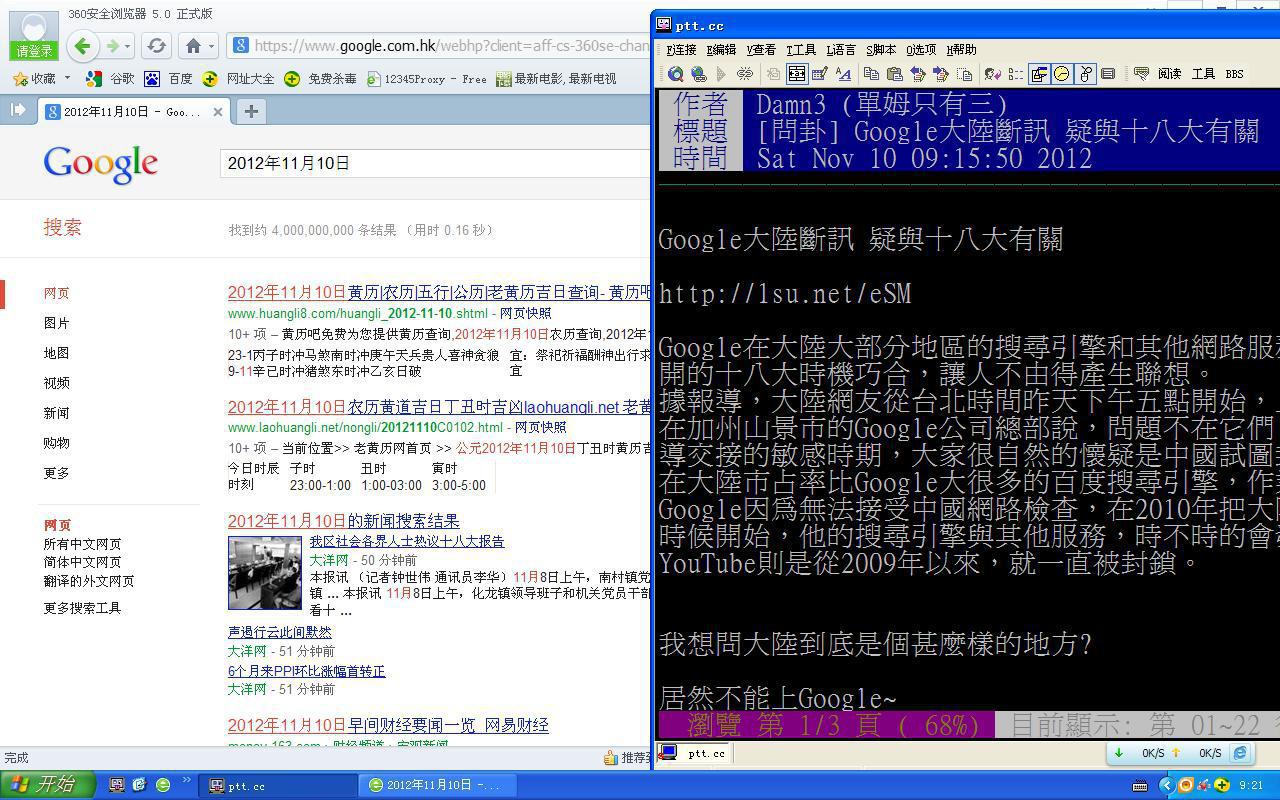The width and height of the screenshot is (1280, 800).
Task: Toggle the mouse icon in ptt.cc toolbar
Action: point(1085,74)
